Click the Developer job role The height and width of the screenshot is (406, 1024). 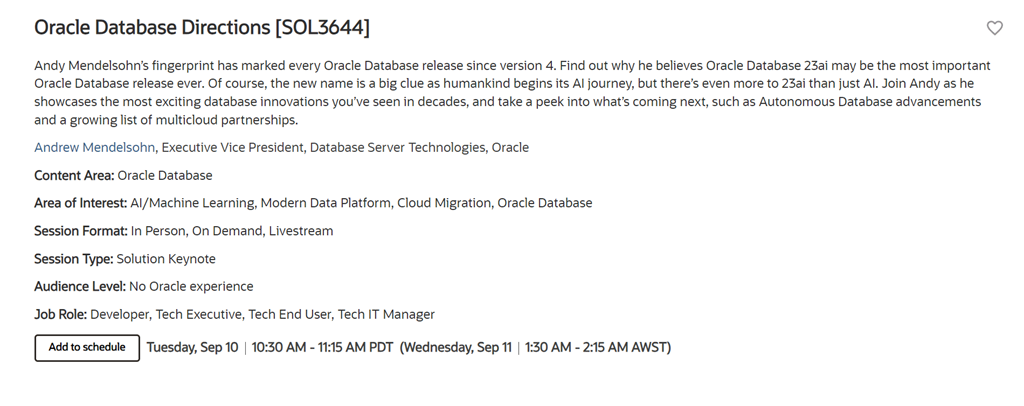coord(120,314)
